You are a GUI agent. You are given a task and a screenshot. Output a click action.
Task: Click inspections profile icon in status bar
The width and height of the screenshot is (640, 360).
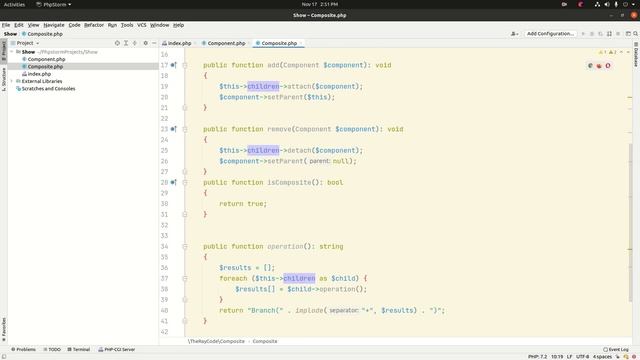pyautogui.click(x=626, y=356)
